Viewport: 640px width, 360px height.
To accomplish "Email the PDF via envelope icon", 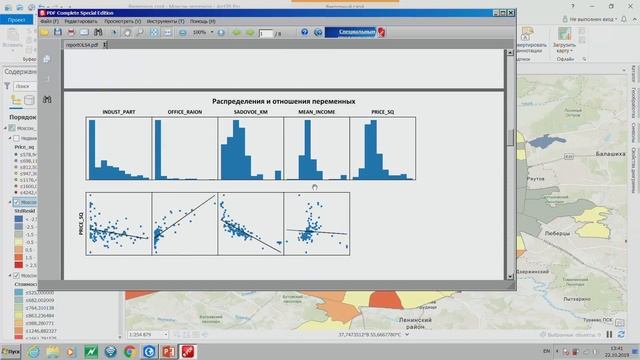I will [x=84, y=32].
